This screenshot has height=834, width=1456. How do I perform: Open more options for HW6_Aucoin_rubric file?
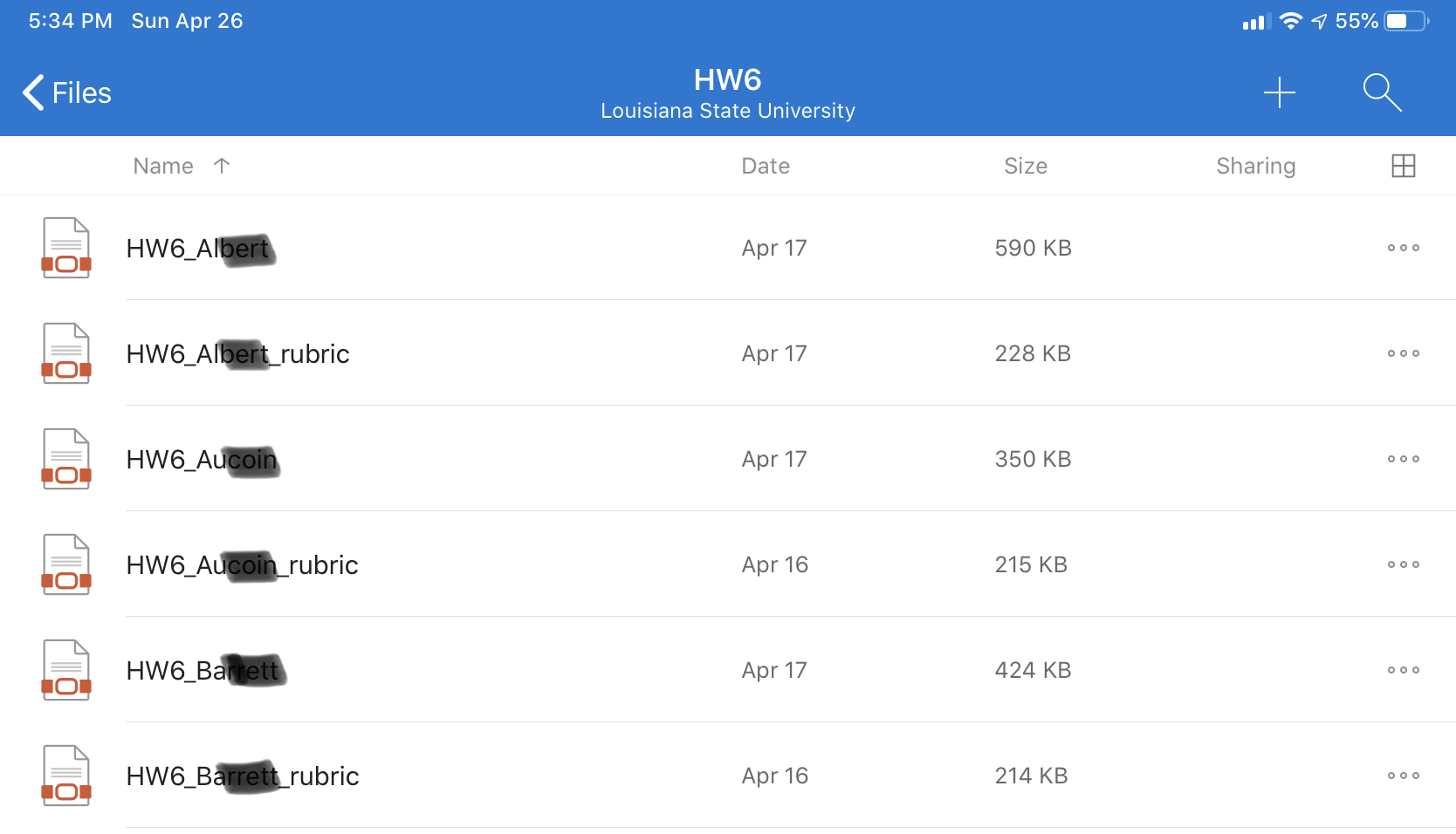1404,564
